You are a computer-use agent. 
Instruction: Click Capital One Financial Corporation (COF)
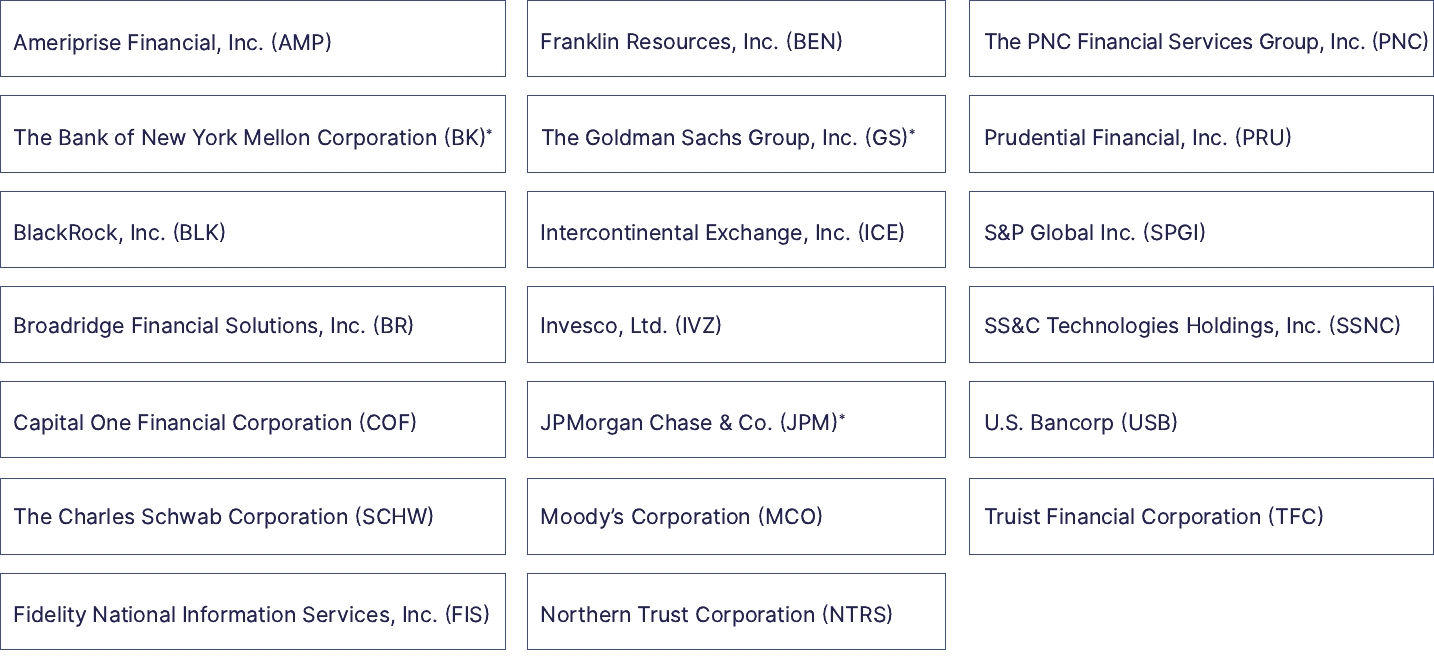(252, 421)
